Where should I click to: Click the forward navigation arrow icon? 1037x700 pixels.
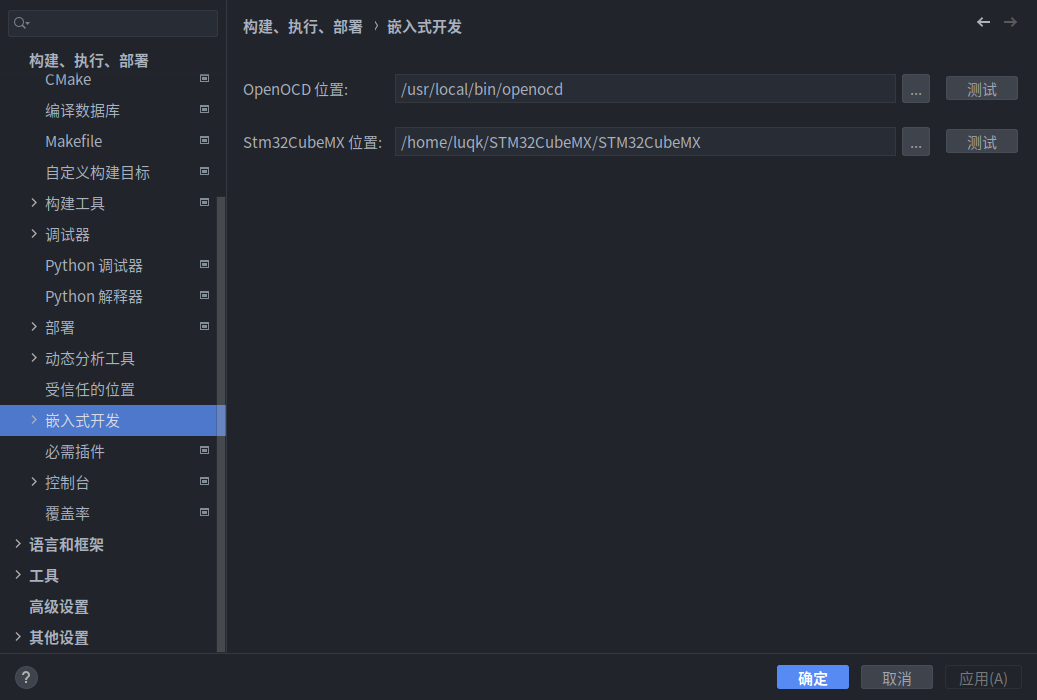coord(1013,21)
